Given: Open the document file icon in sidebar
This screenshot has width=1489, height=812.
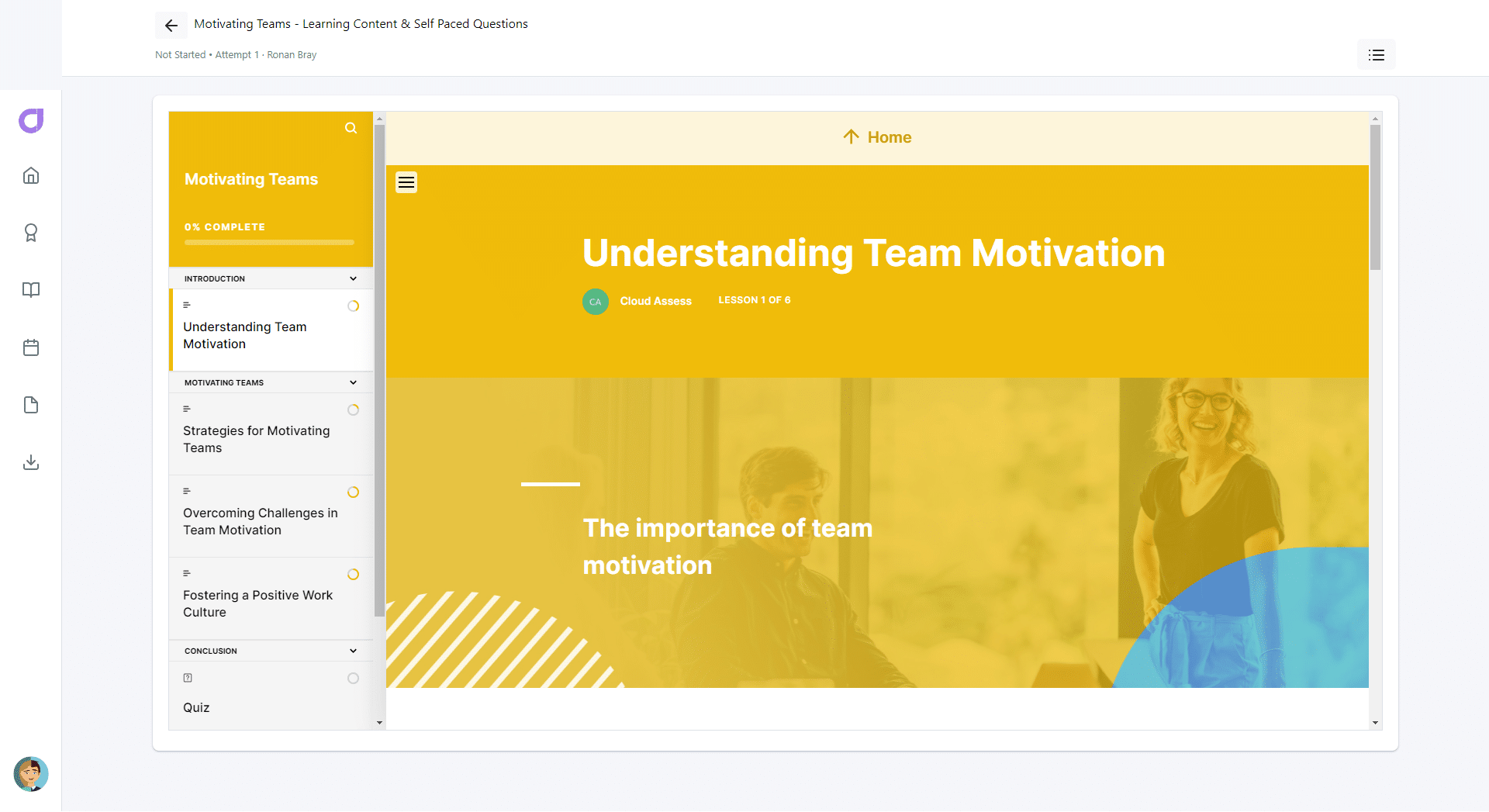Looking at the screenshot, I should [x=31, y=405].
